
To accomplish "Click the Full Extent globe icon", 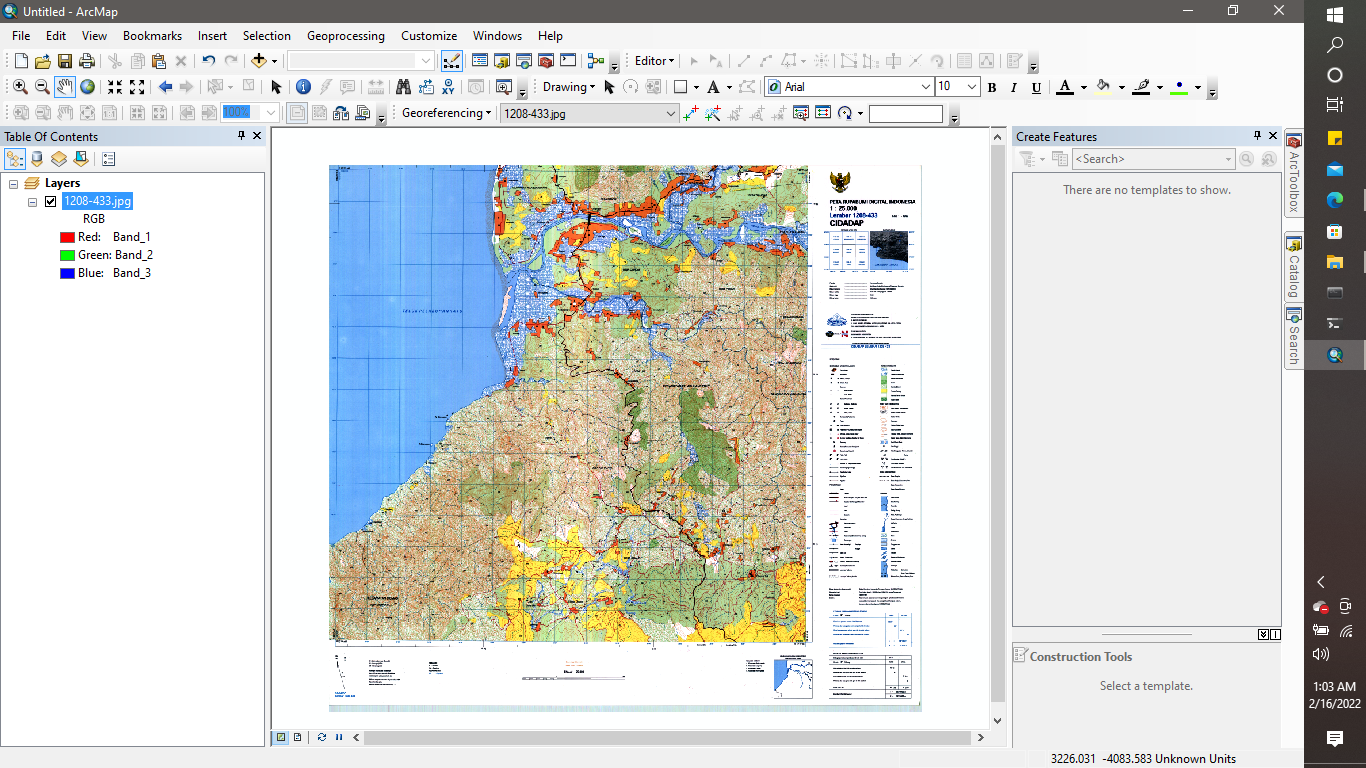I will click(x=87, y=87).
